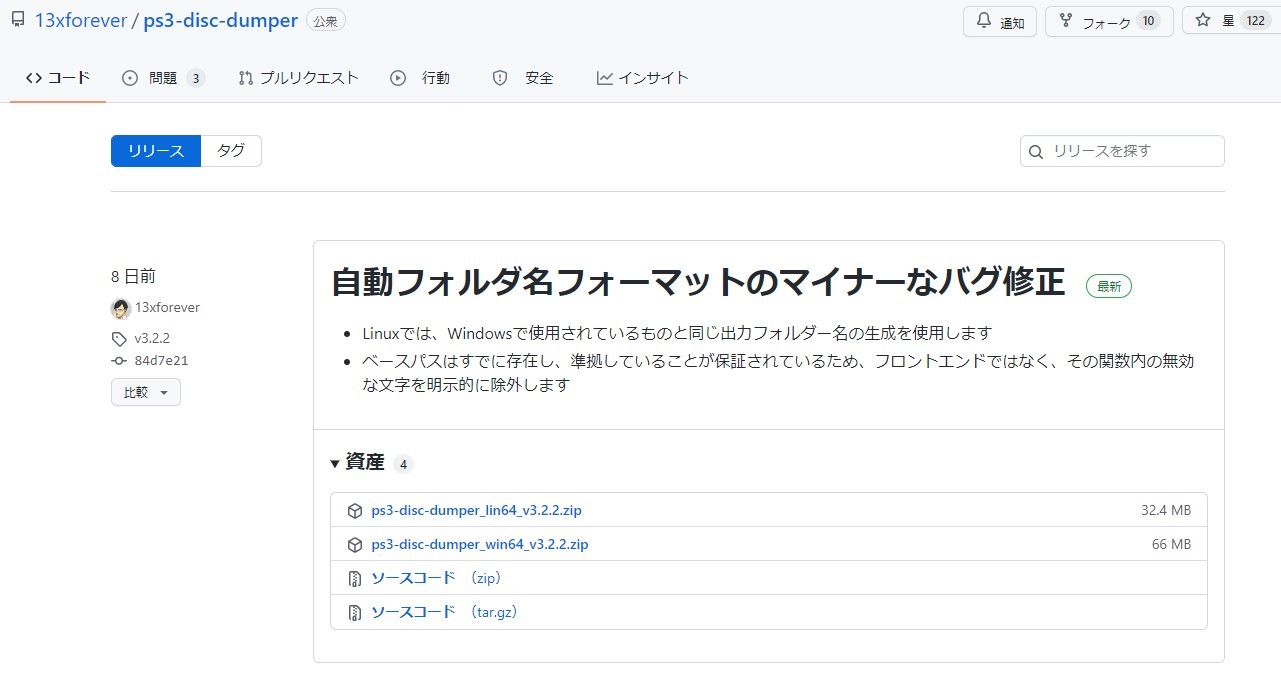The width and height of the screenshot is (1281, 695).
Task: Star the repository with 星 button
Action: [x=1231, y=21]
